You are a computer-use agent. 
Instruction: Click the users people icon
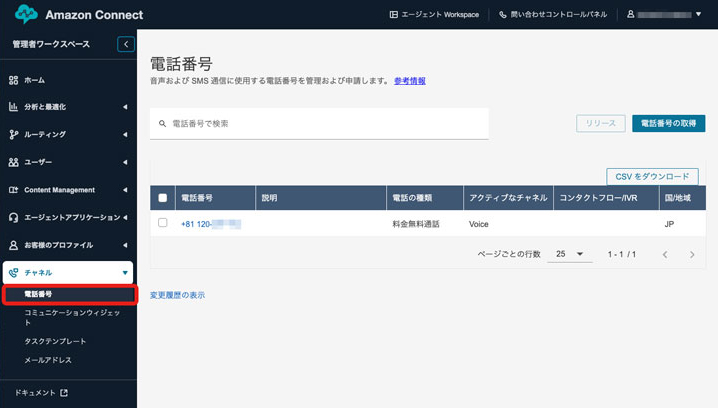(x=13, y=162)
